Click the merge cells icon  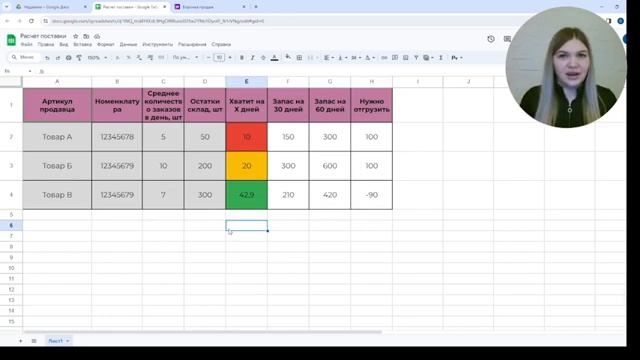[x=311, y=58]
